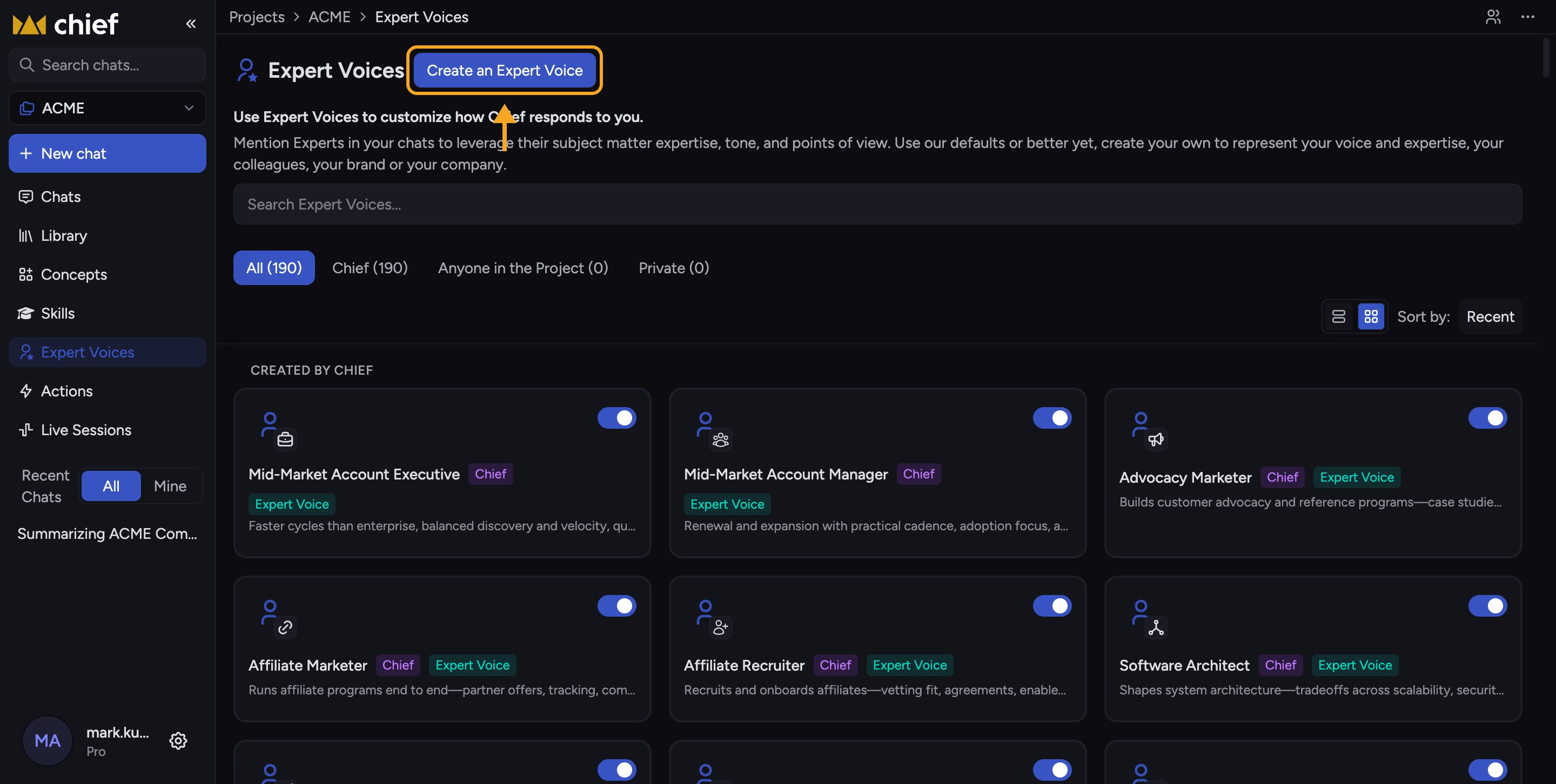Click the mark.ku... username
Image resolution: width=1556 pixels, height=784 pixels.
118,732
